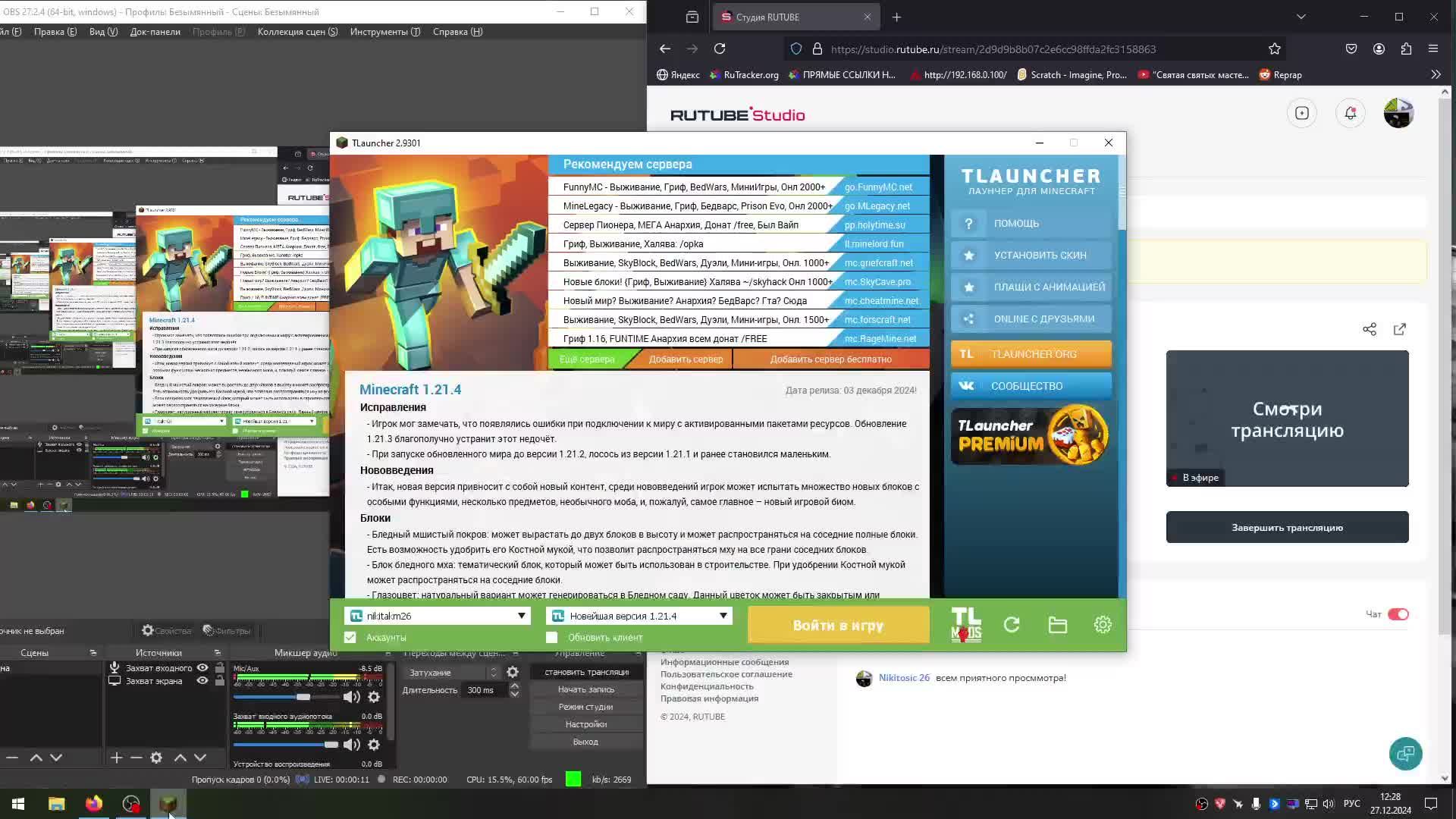
Task: Click RUTUBE notifications bell icon
Action: click(x=1350, y=114)
